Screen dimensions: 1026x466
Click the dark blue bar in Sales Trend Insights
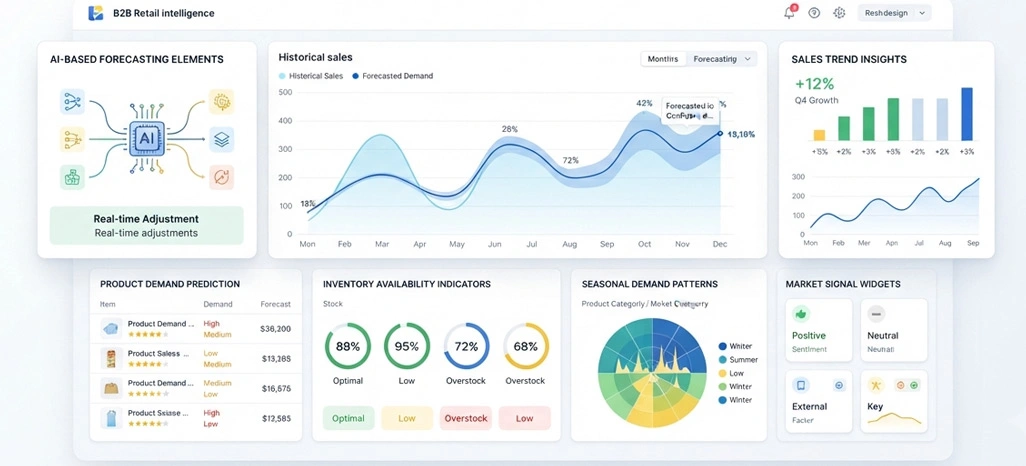coord(967,114)
